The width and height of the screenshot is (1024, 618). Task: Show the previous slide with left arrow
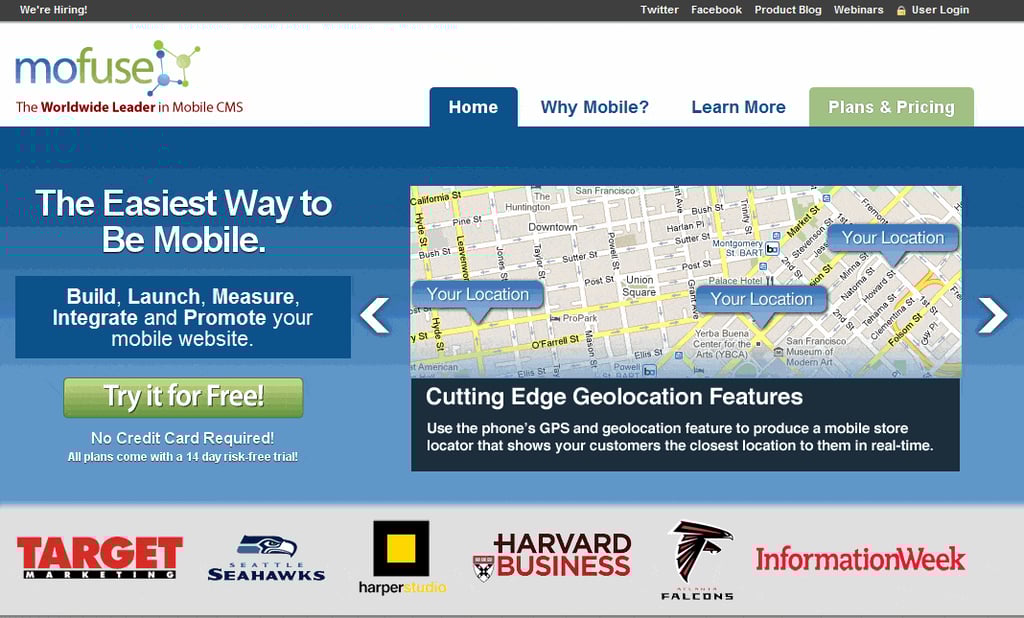(x=375, y=315)
